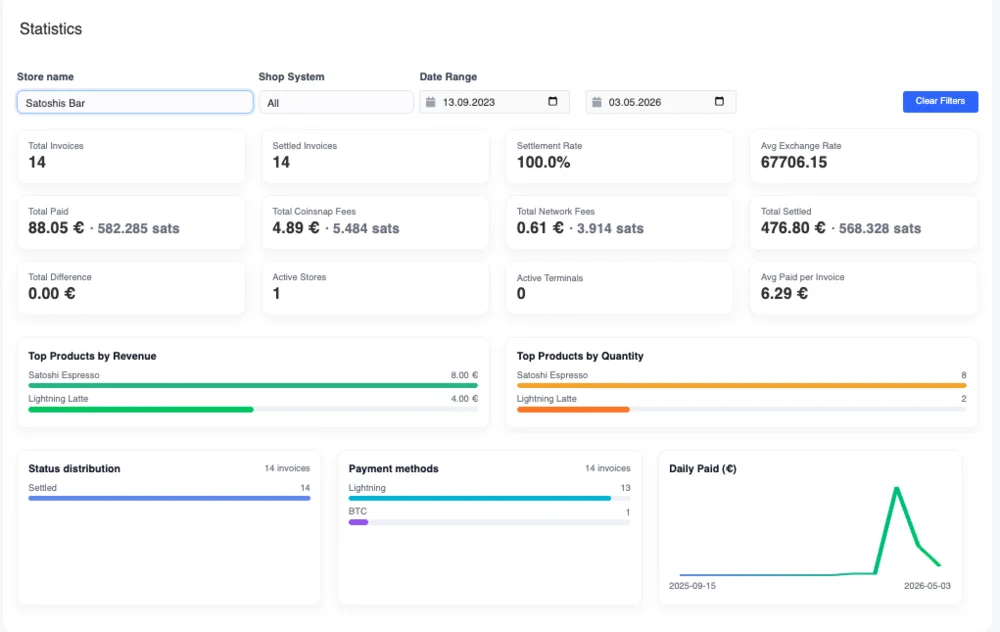Click the Date Range label
1000x632 pixels.
tap(448, 77)
